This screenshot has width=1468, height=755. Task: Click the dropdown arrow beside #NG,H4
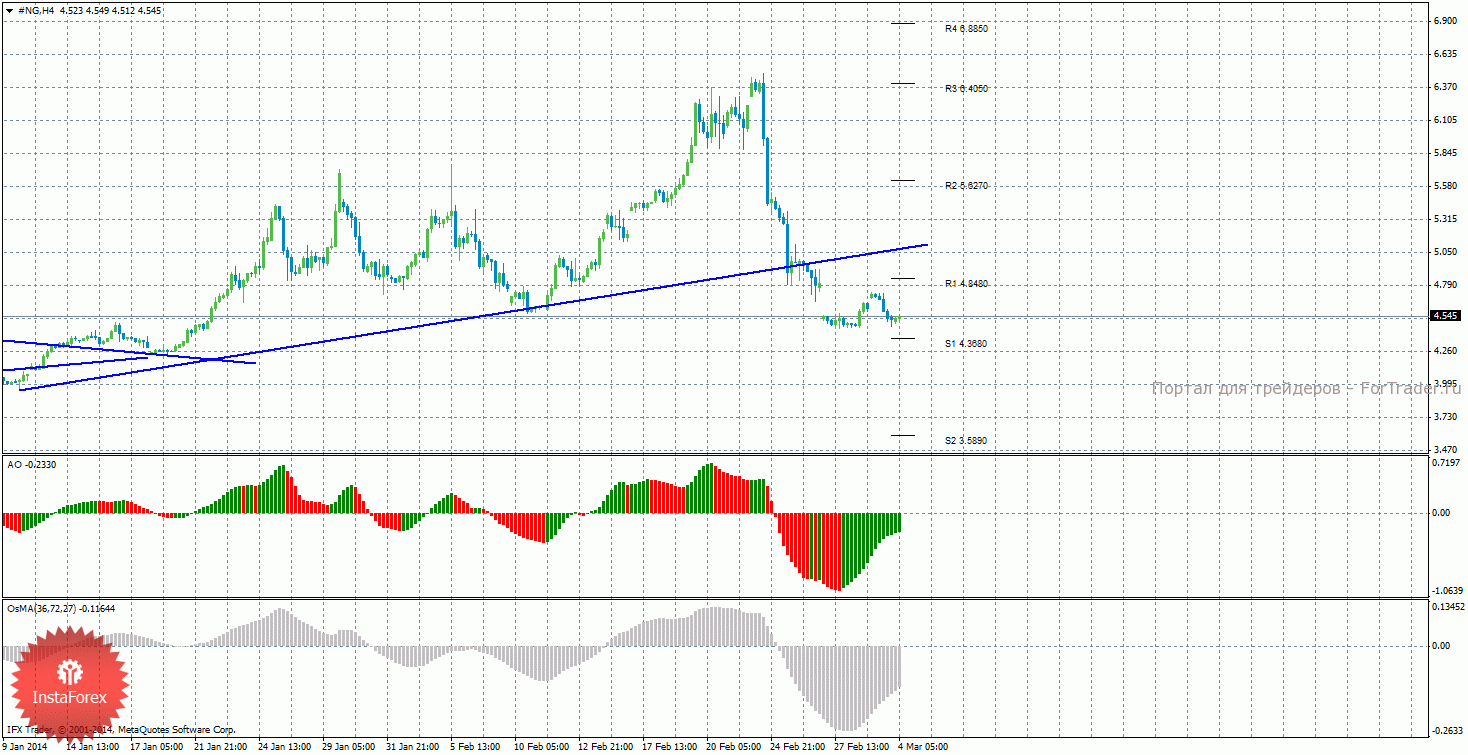tap(9, 10)
